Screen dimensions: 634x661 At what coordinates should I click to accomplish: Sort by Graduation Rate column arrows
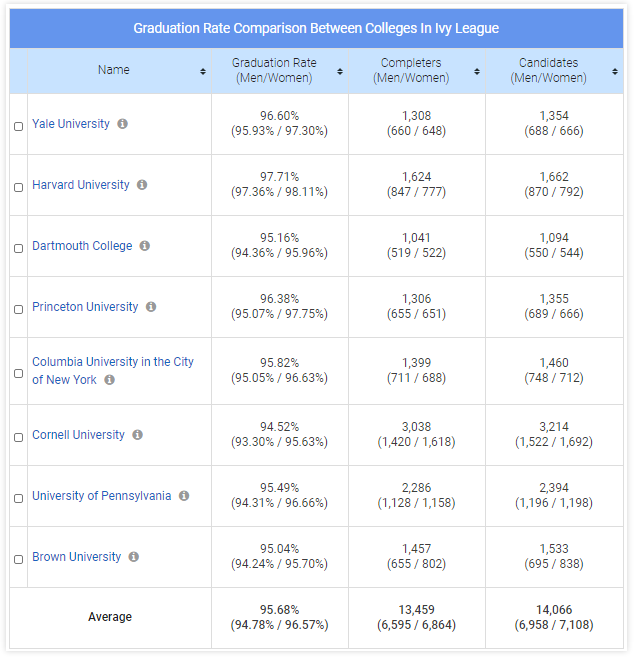pyautogui.click(x=340, y=71)
